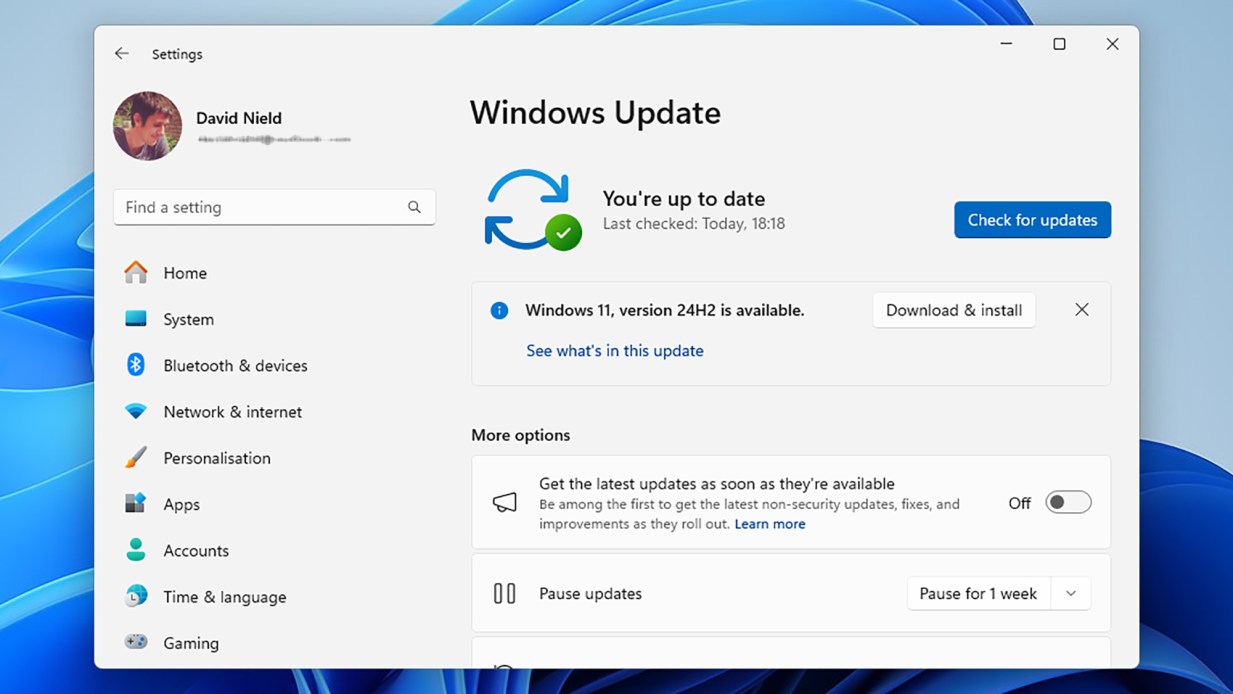The height and width of the screenshot is (694, 1233).
Task: Click the magnifier in the search box
Action: (413, 207)
